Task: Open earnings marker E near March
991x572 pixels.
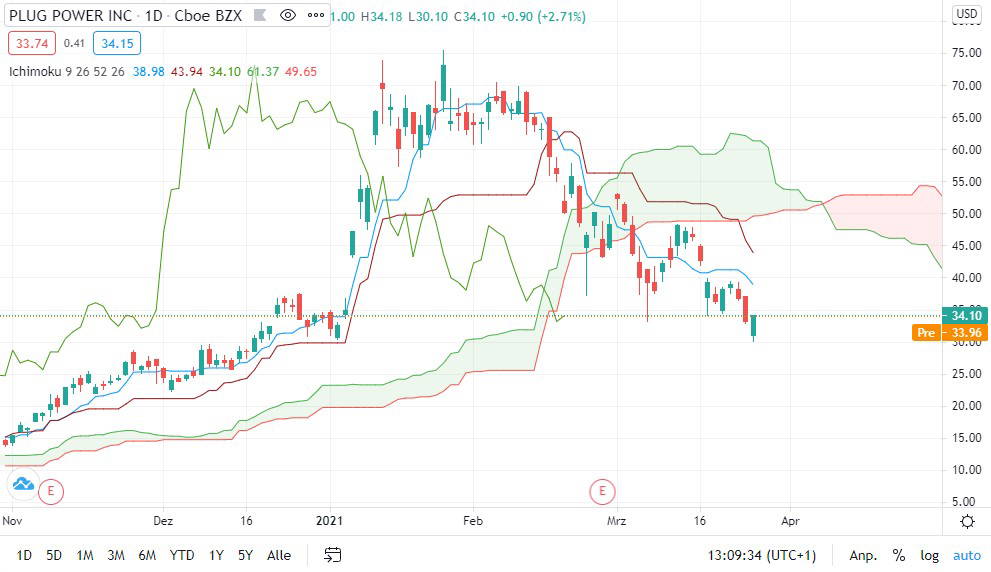Action: point(602,491)
